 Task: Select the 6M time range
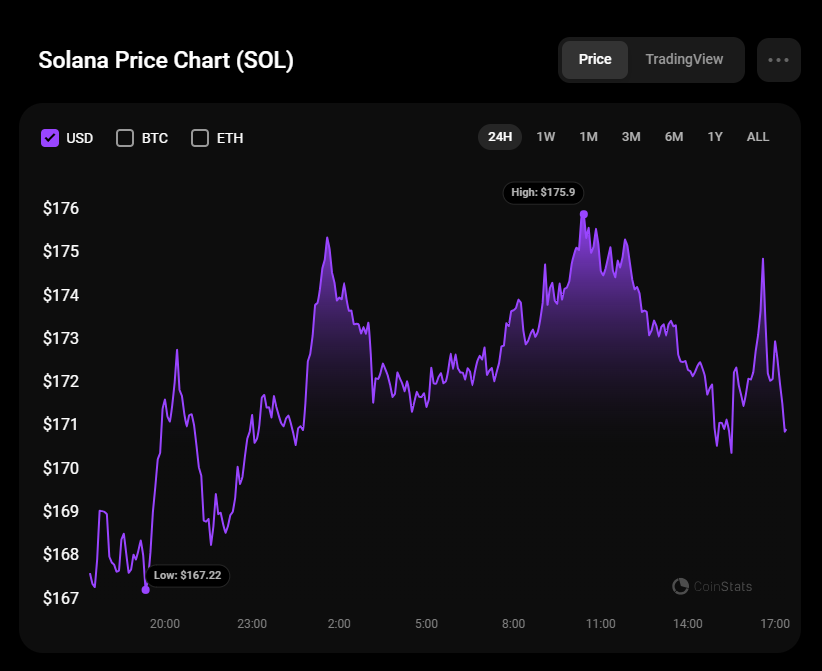pyautogui.click(x=674, y=137)
